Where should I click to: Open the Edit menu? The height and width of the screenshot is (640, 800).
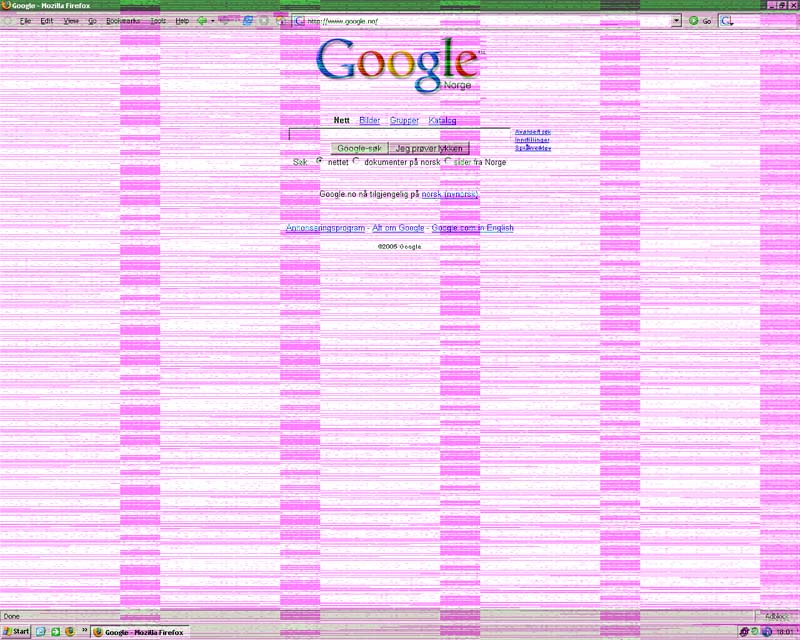coord(46,21)
